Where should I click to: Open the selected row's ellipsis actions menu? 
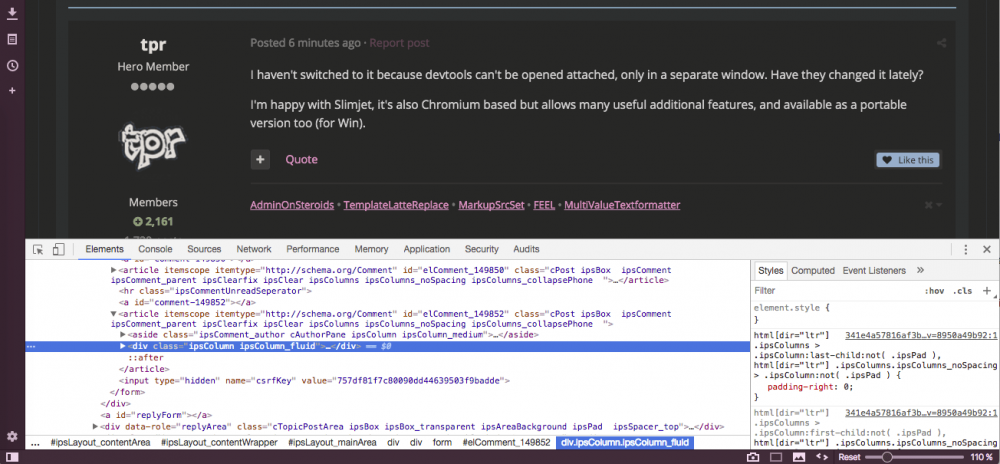[x=31, y=347]
